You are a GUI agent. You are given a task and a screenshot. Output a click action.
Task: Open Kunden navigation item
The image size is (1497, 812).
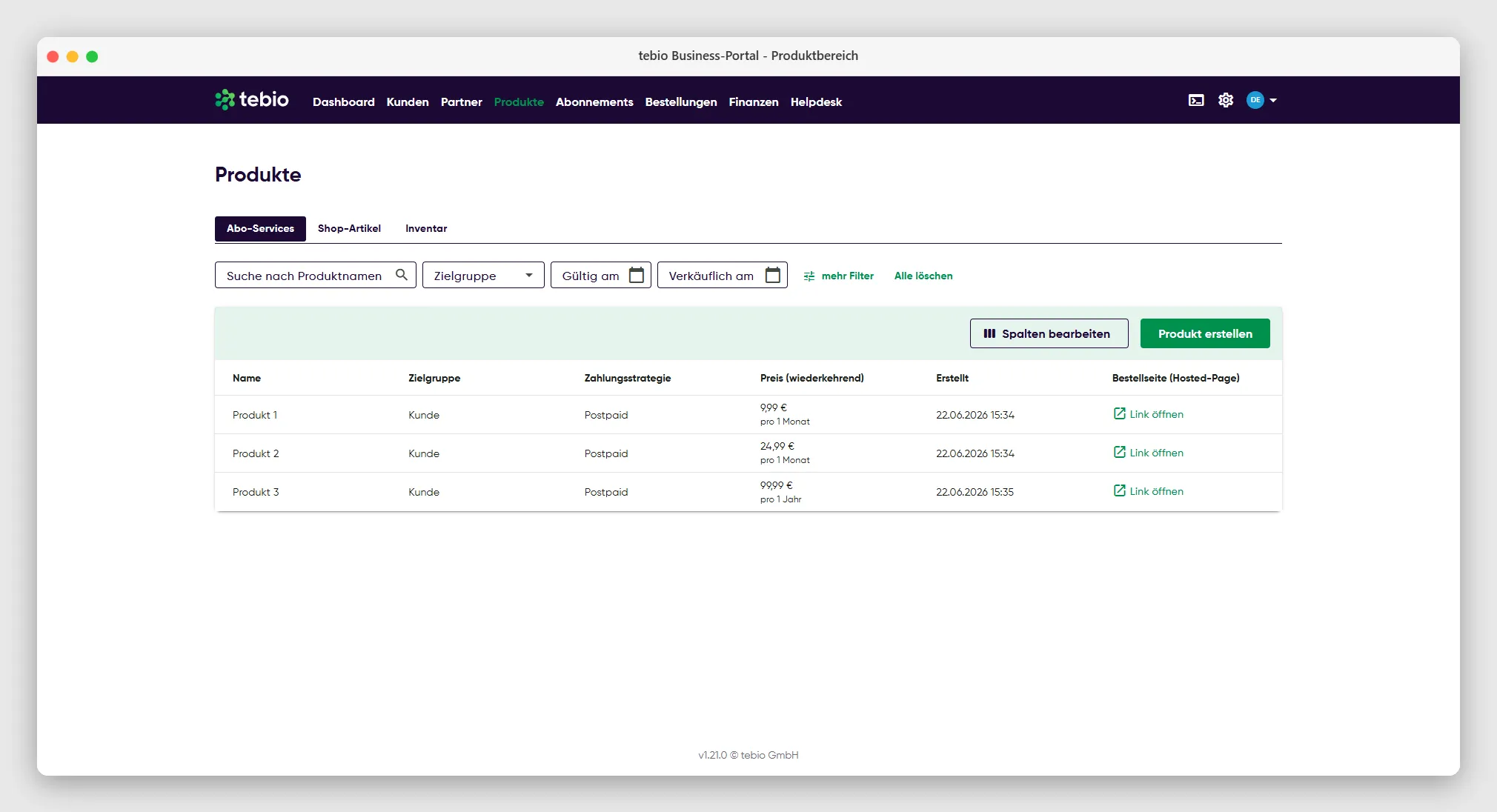(408, 101)
